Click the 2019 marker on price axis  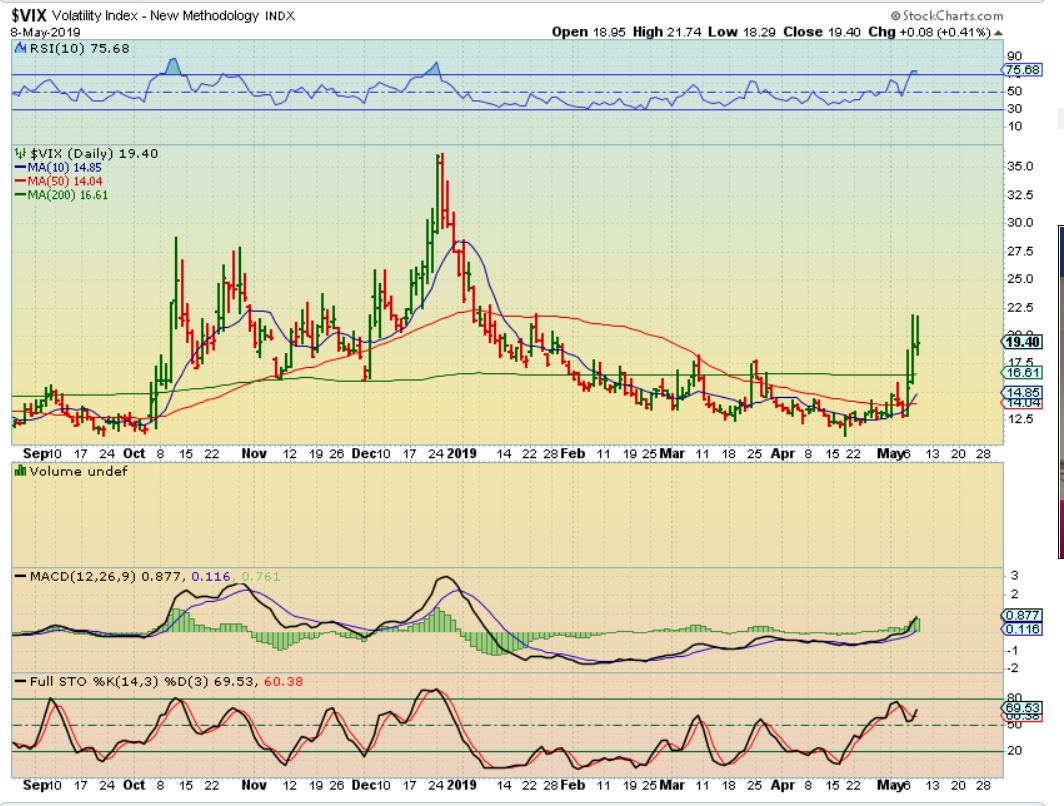pyautogui.click(x=462, y=453)
